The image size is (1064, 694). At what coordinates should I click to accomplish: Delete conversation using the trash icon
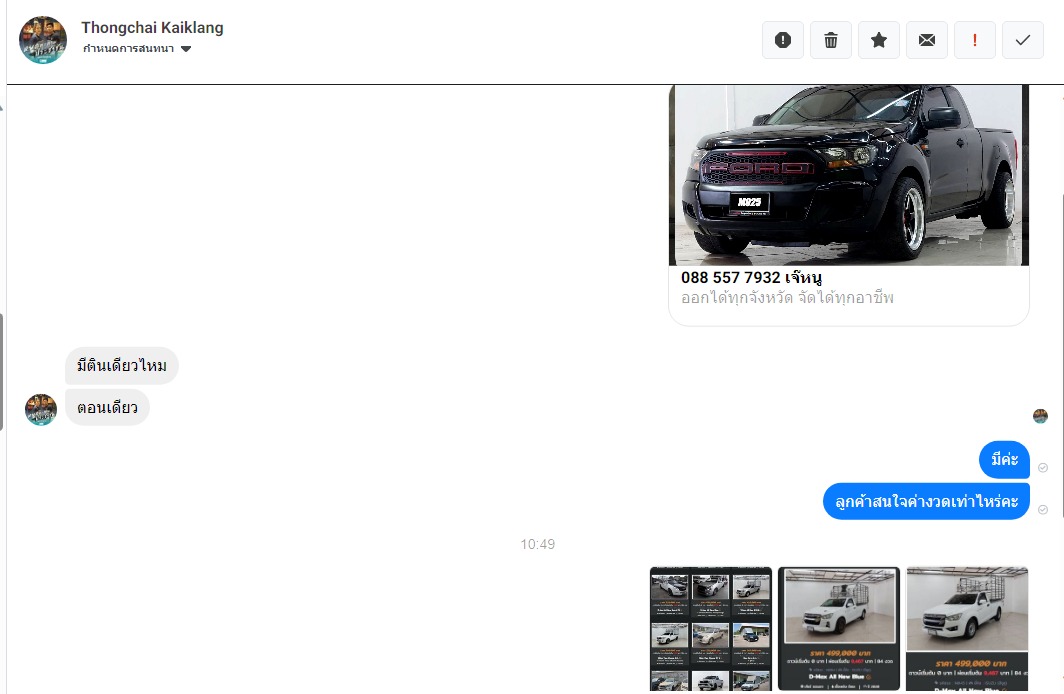[831, 40]
